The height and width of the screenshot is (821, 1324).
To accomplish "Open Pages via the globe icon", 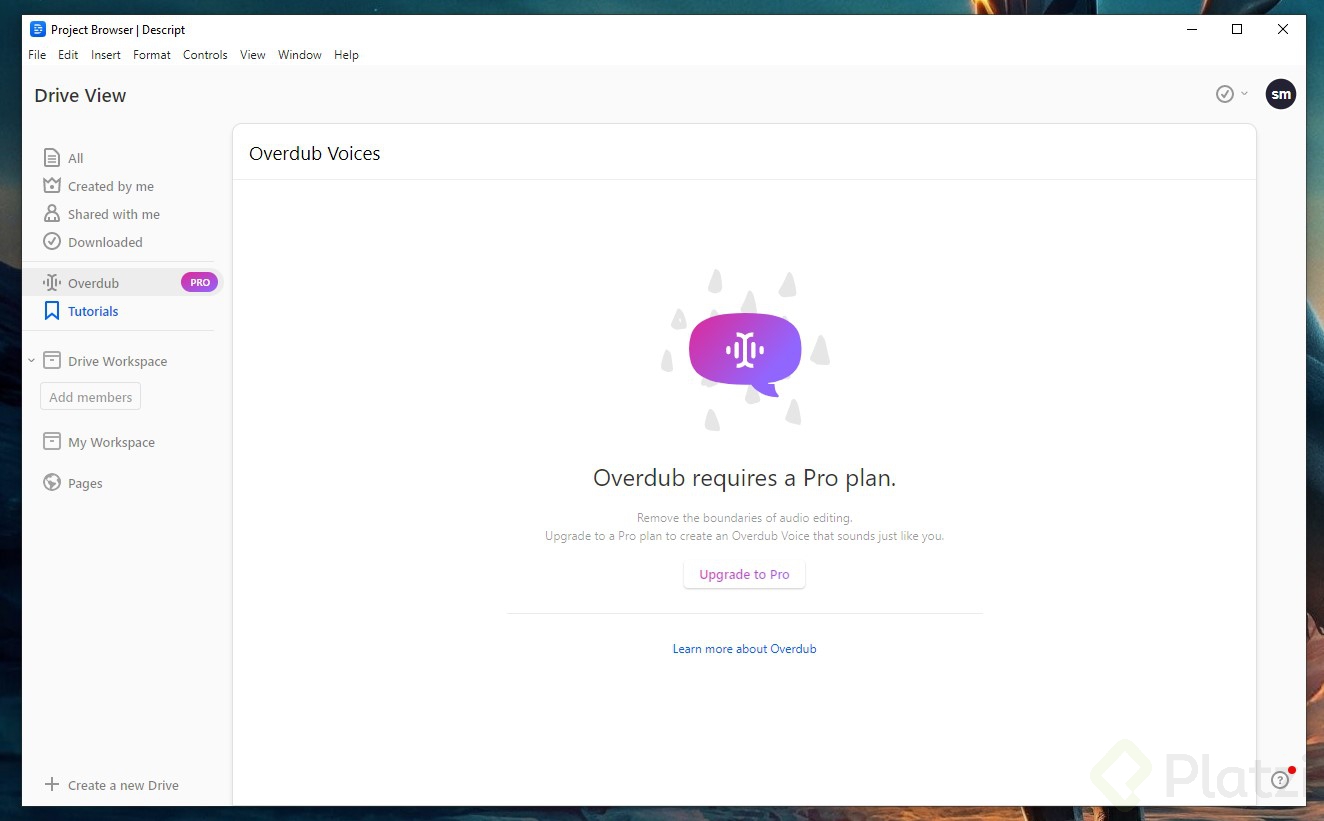I will point(51,482).
